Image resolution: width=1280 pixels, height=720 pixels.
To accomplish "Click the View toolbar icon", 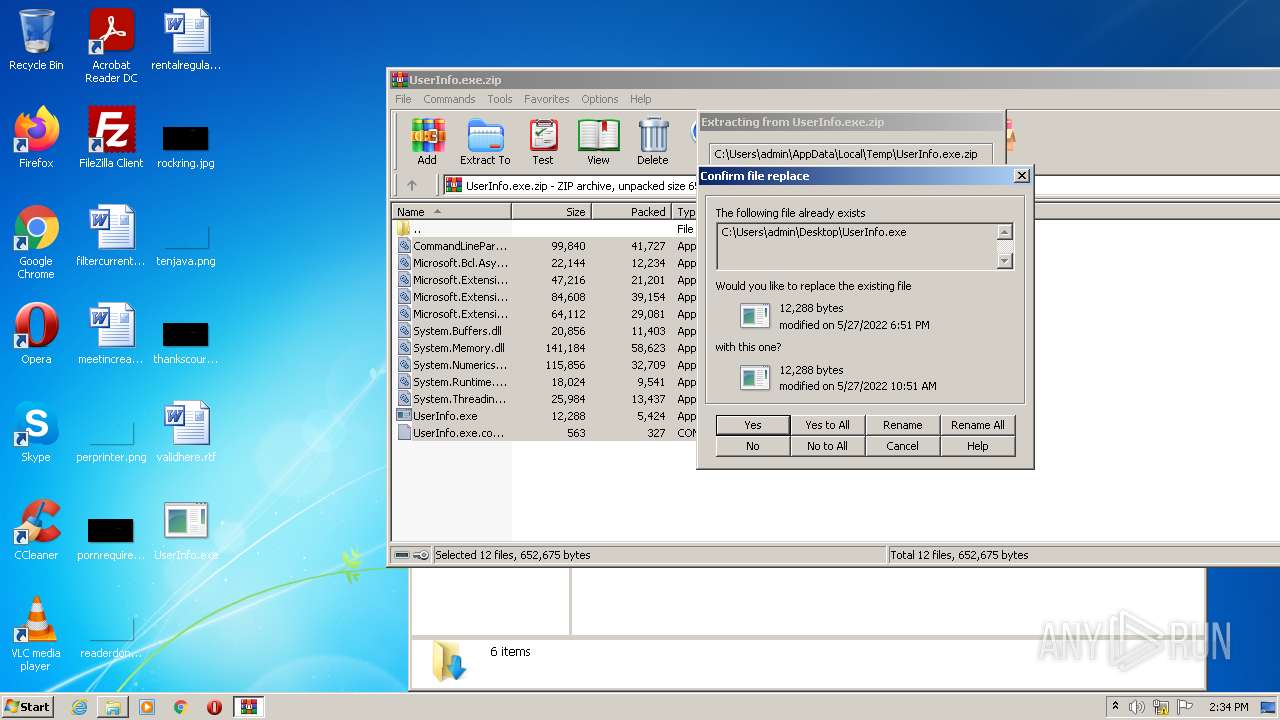I will 598,141.
